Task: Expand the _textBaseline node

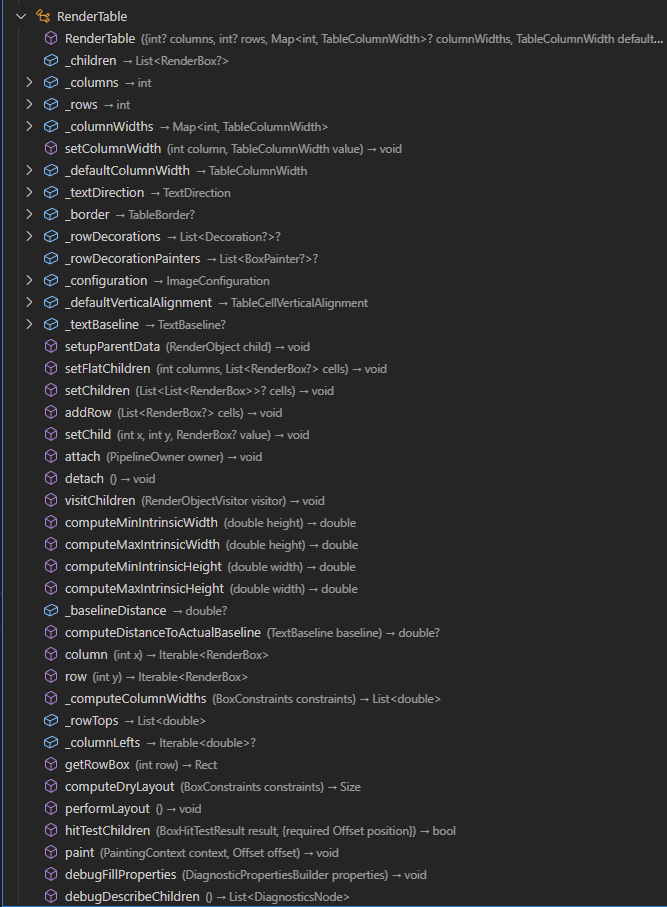Action: coord(28,324)
